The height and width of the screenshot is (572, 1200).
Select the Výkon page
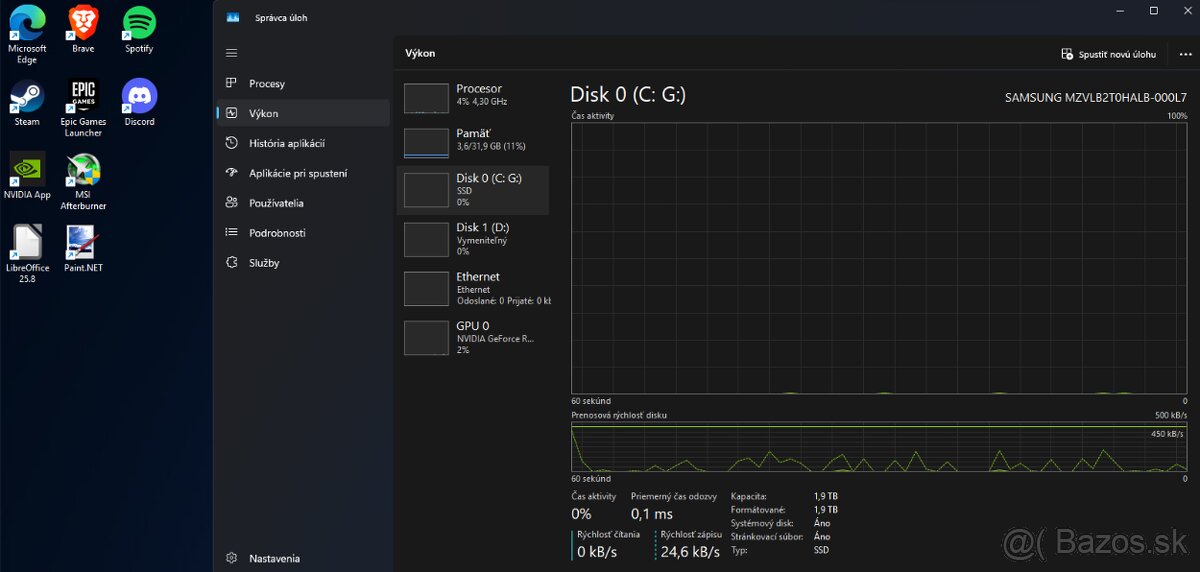pyautogui.click(x=304, y=113)
